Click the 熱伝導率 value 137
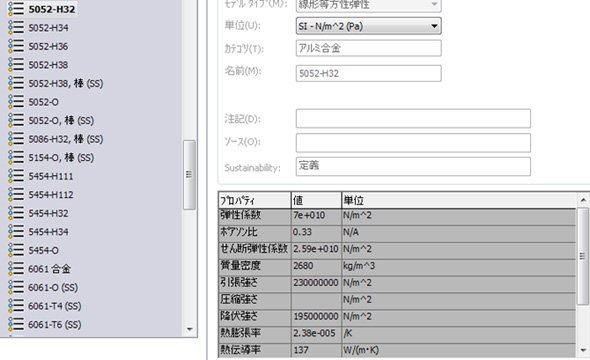This screenshot has width=590, height=360. (x=316, y=350)
